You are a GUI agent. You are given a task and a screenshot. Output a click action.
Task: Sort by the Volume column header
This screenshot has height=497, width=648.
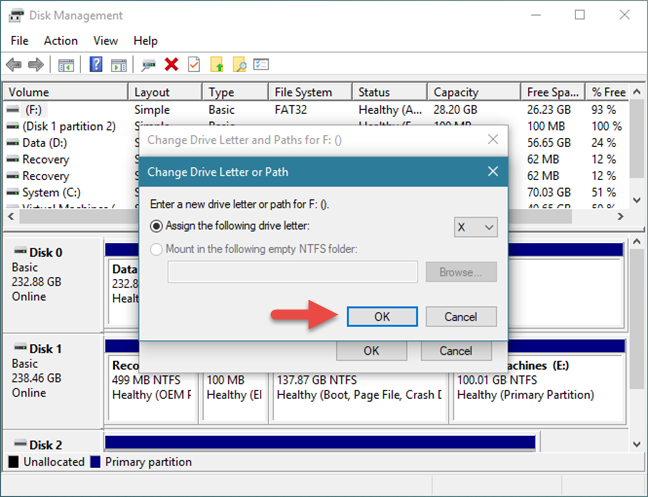[x=66, y=92]
